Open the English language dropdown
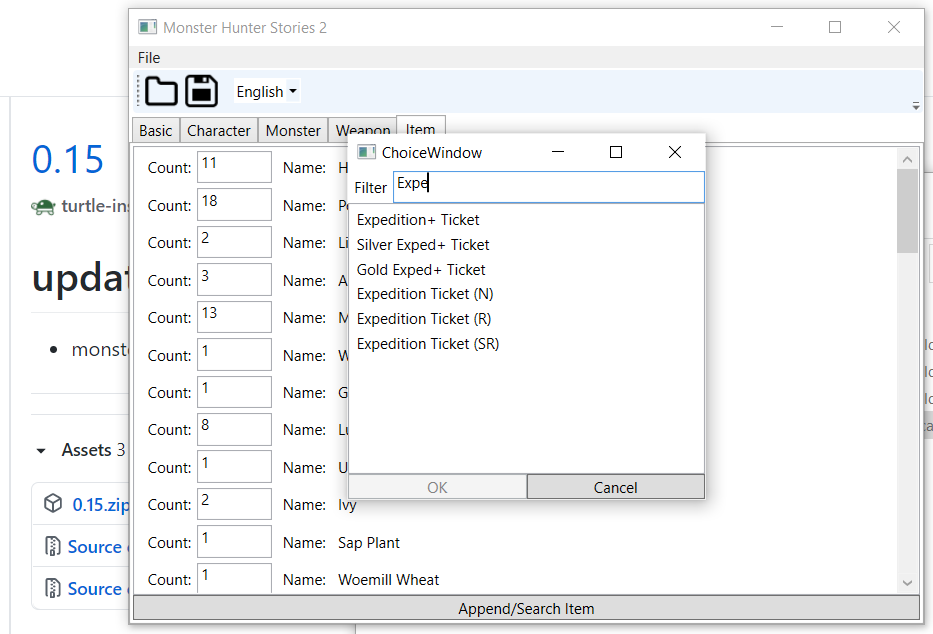The image size is (933, 634). (x=267, y=92)
